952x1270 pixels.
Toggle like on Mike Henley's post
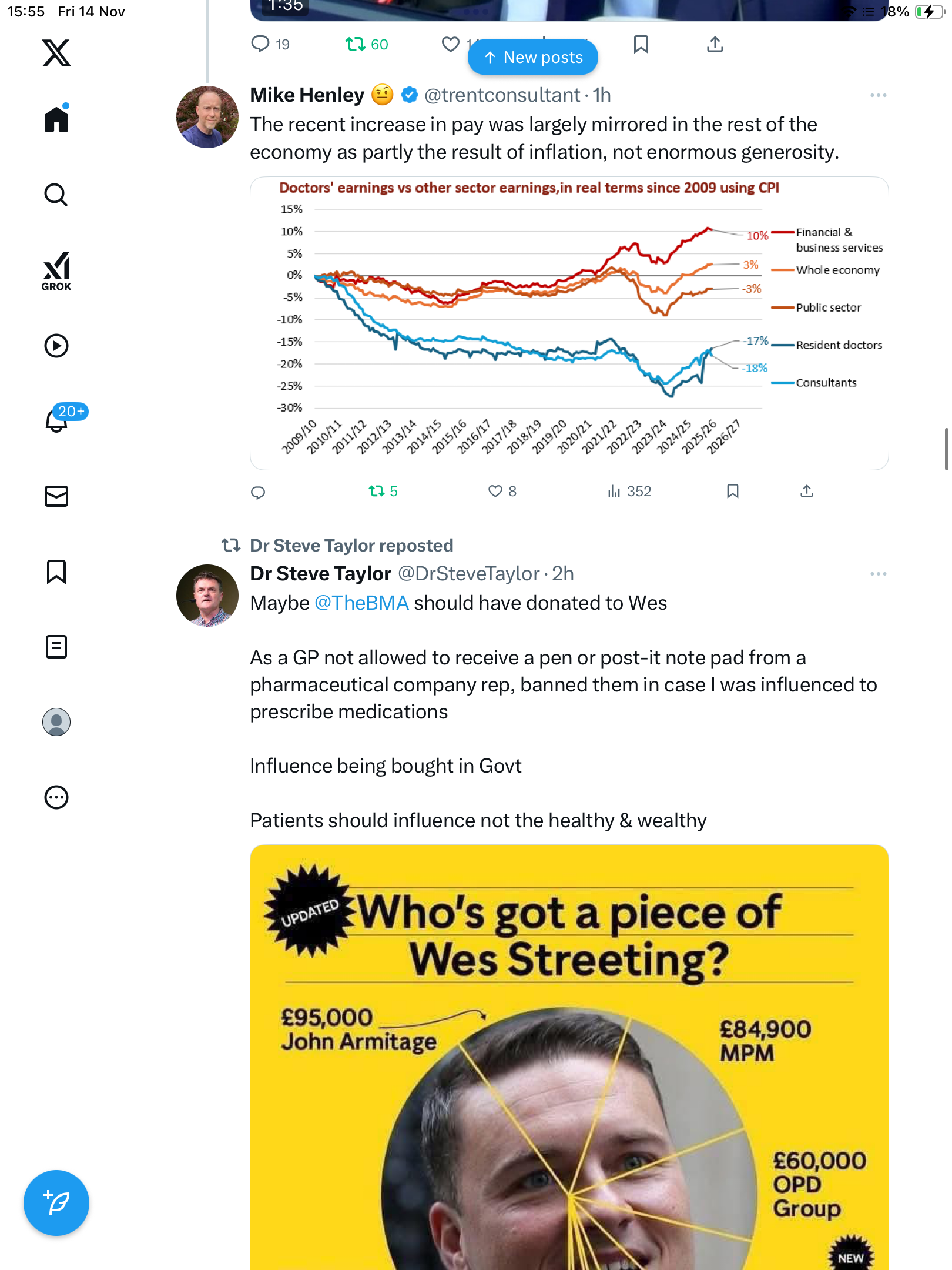point(495,492)
